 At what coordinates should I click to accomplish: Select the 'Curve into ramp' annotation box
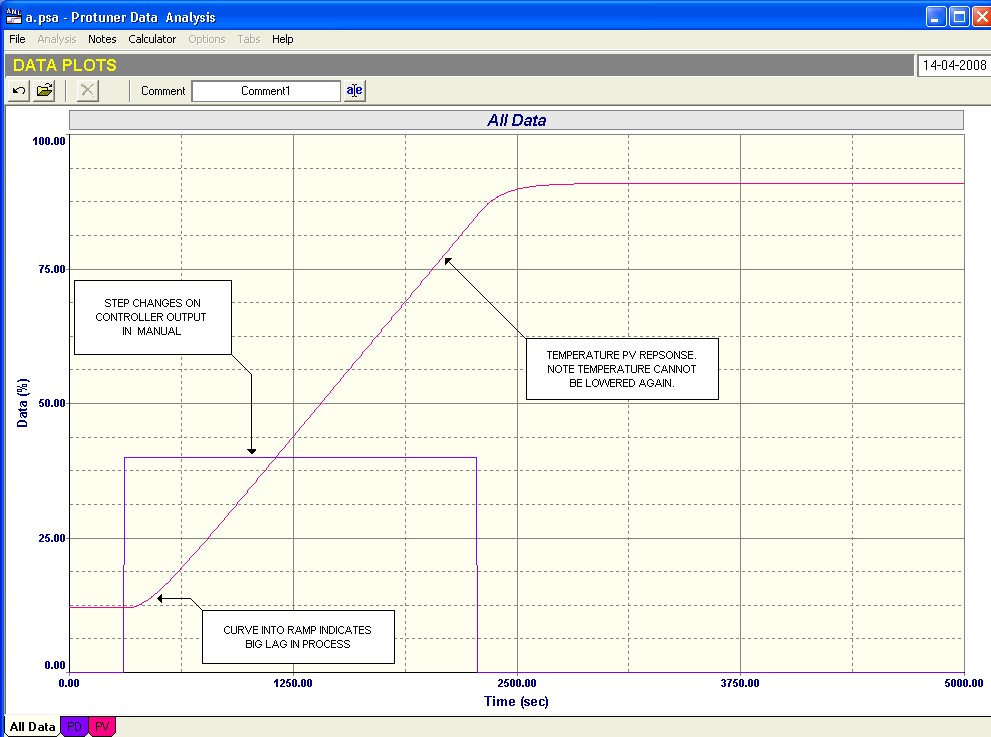point(297,637)
